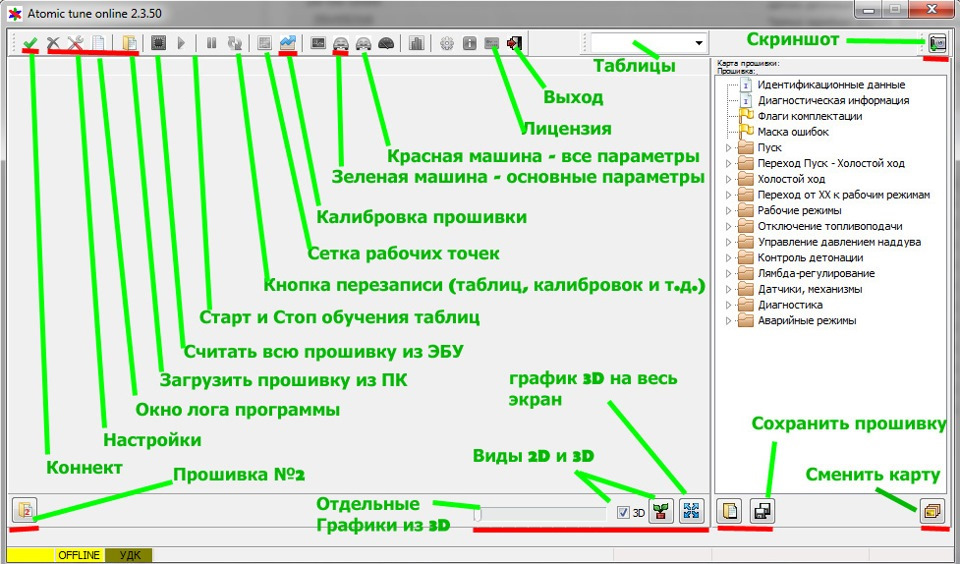
Task: Expand Переход от ХХ к рабочим режимам arrow
Action: [728, 195]
